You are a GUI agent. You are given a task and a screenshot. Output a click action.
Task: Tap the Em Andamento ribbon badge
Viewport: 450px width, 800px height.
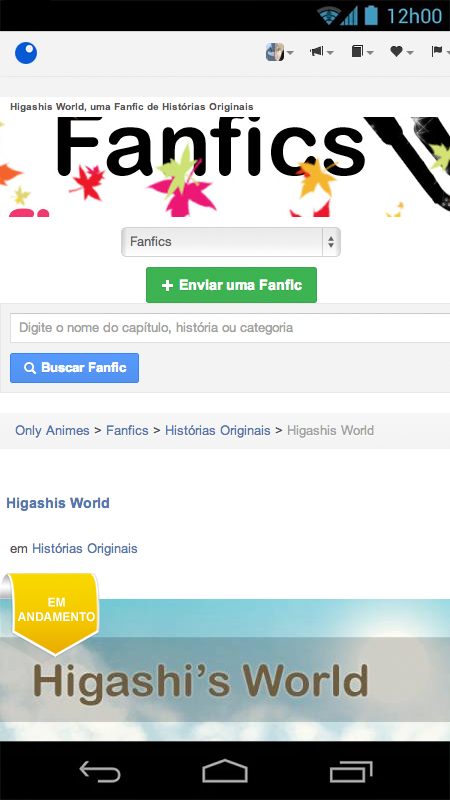pyautogui.click(x=54, y=614)
